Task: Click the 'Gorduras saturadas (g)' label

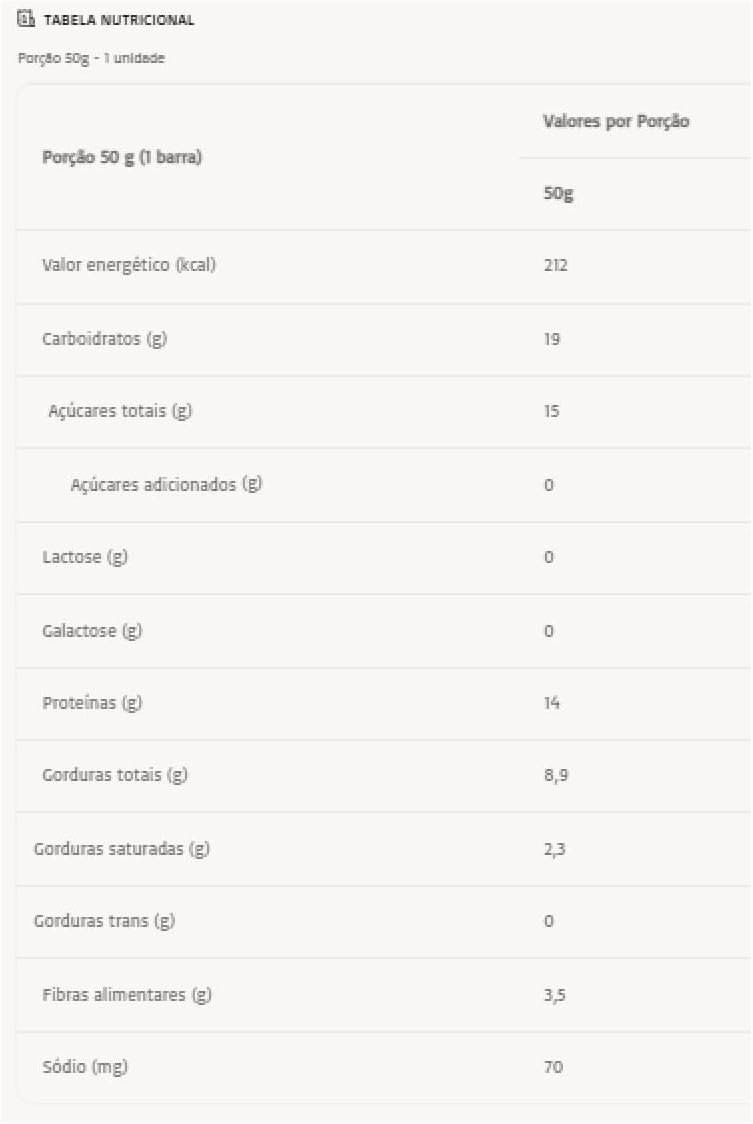Action: point(122,849)
